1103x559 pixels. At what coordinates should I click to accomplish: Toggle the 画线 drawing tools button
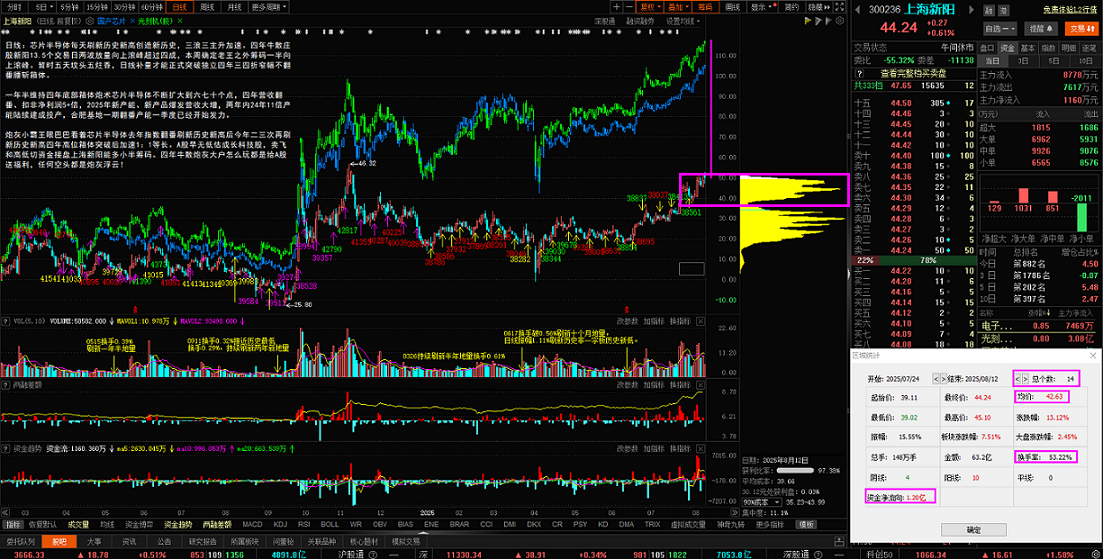click(x=732, y=7)
